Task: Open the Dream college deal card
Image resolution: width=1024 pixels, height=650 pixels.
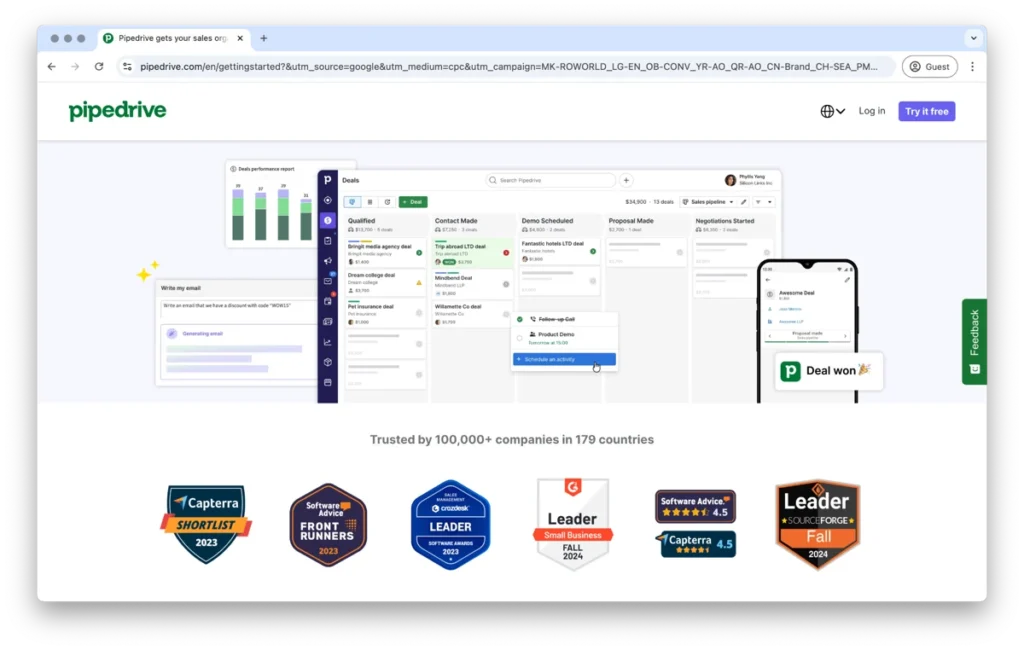Action: 385,282
